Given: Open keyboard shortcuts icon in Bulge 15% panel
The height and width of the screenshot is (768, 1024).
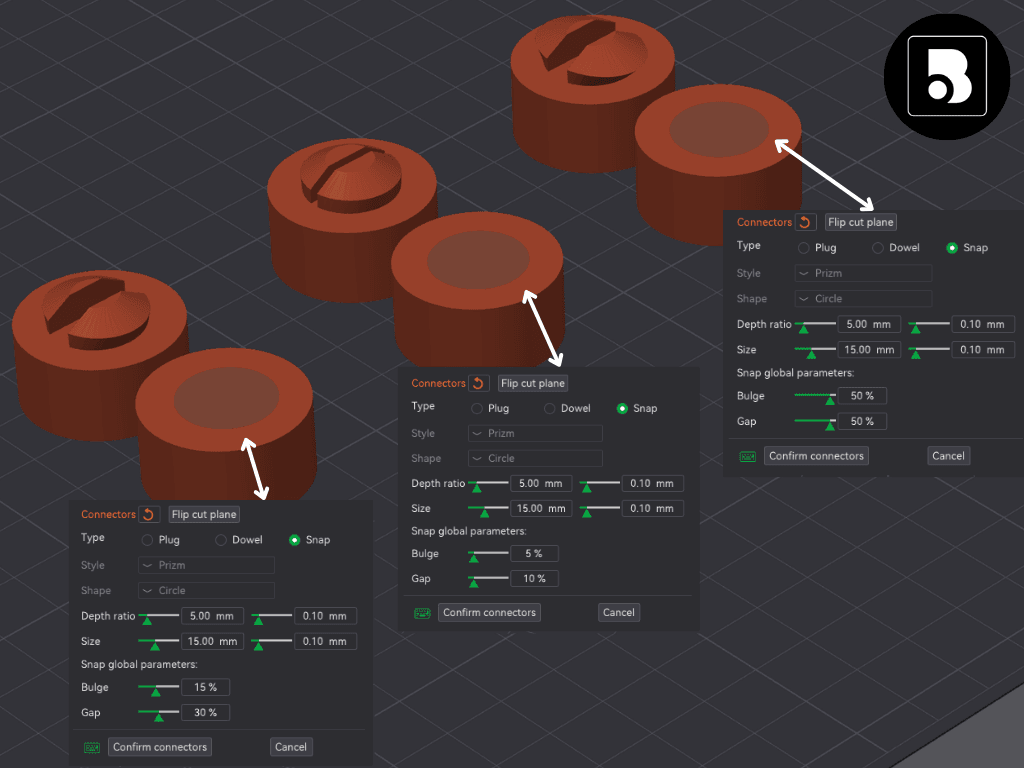Looking at the screenshot, I should [91, 747].
